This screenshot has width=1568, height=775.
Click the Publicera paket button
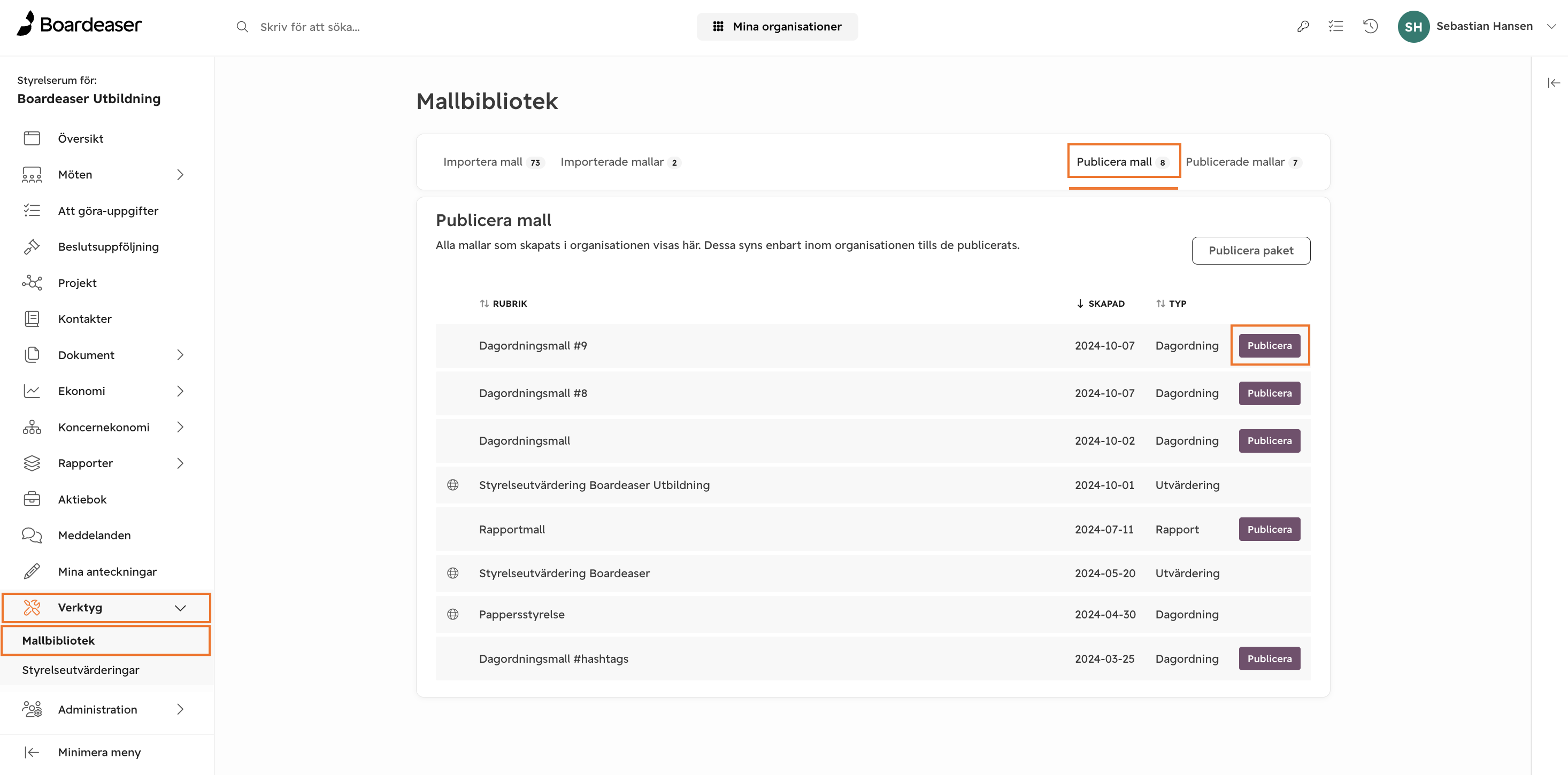click(1251, 251)
